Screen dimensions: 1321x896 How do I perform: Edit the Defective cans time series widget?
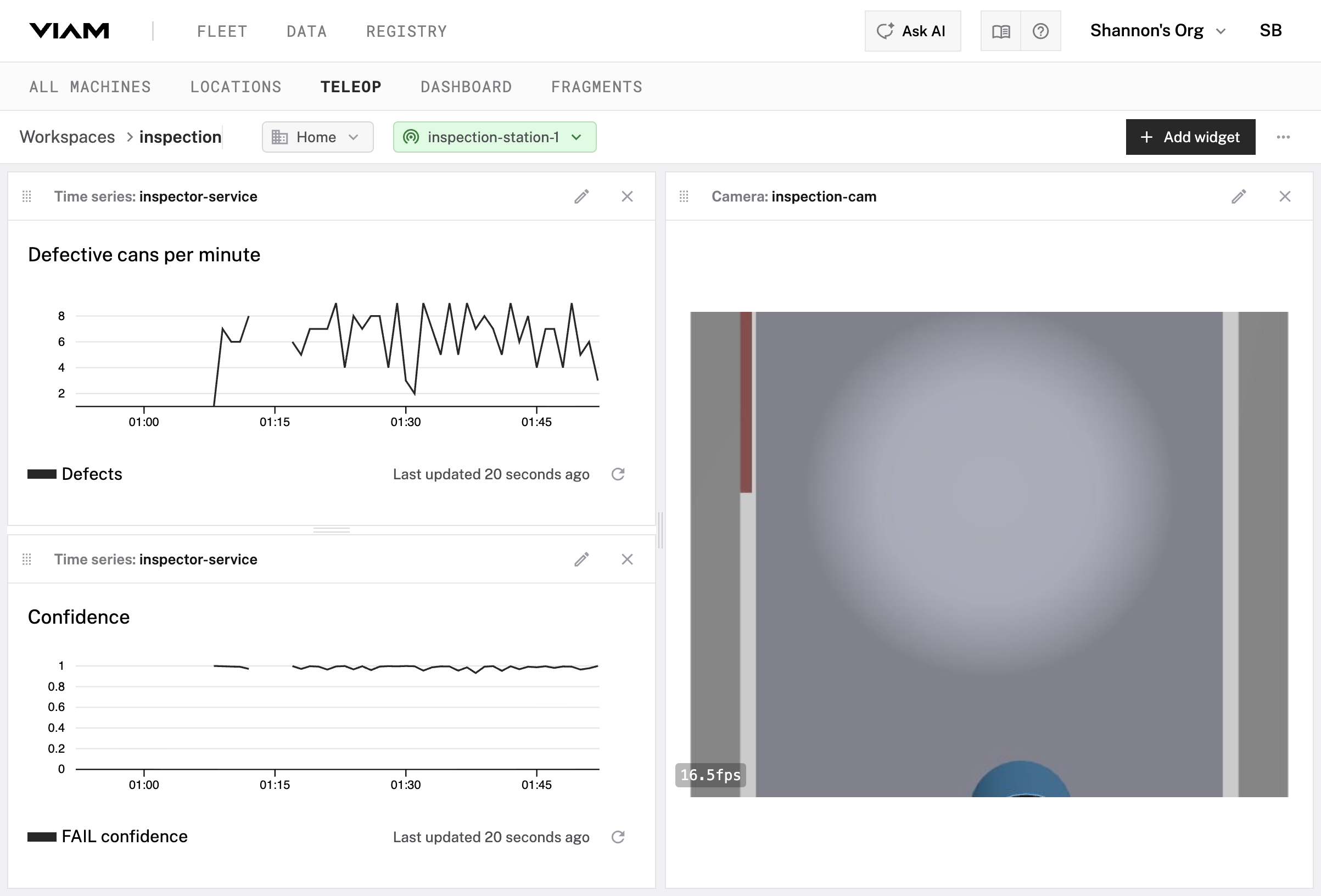click(x=581, y=196)
